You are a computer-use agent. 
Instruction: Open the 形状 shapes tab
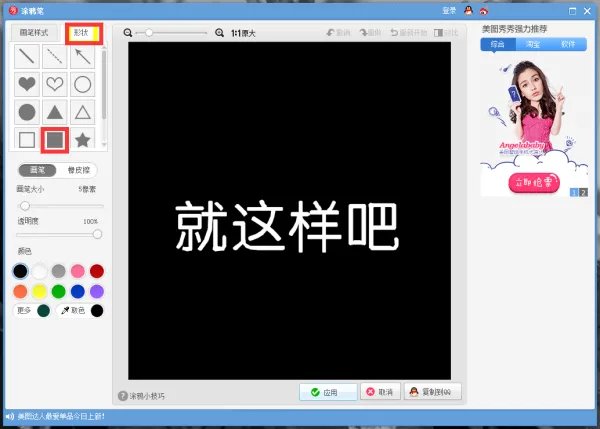pyautogui.click(x=84, y=34)
